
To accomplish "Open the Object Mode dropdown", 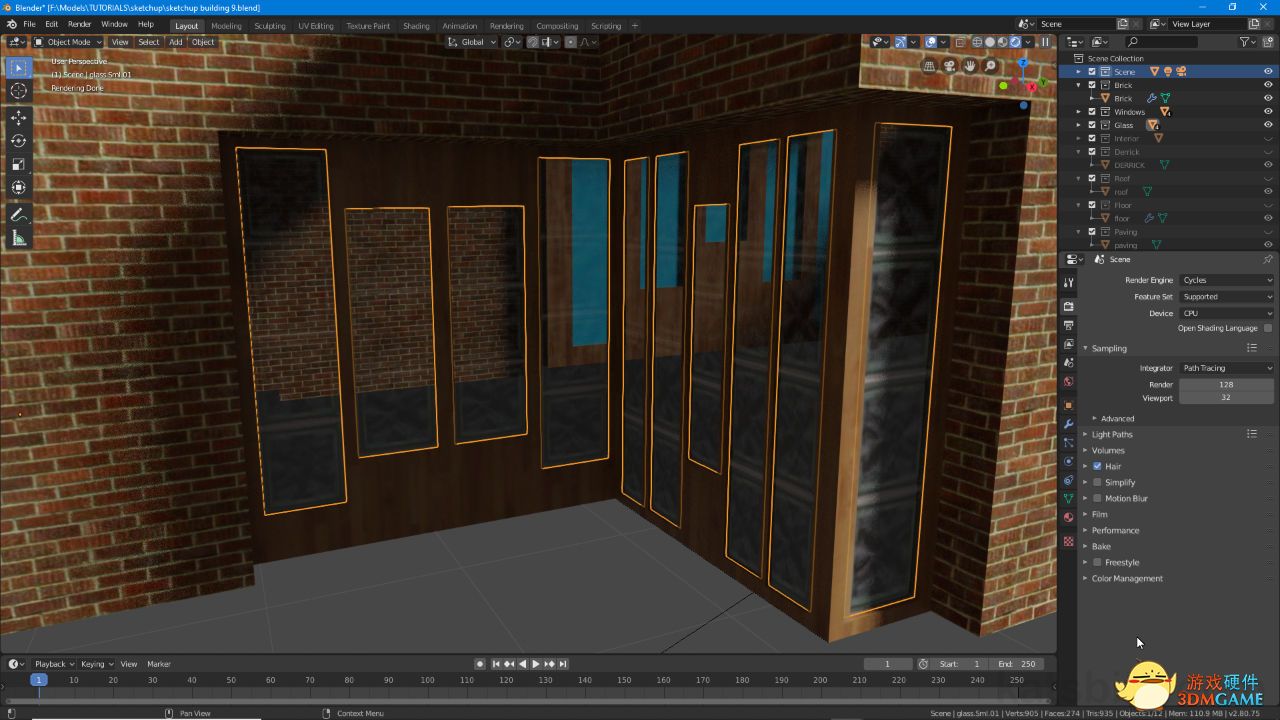I will click(x=68, y=42).
